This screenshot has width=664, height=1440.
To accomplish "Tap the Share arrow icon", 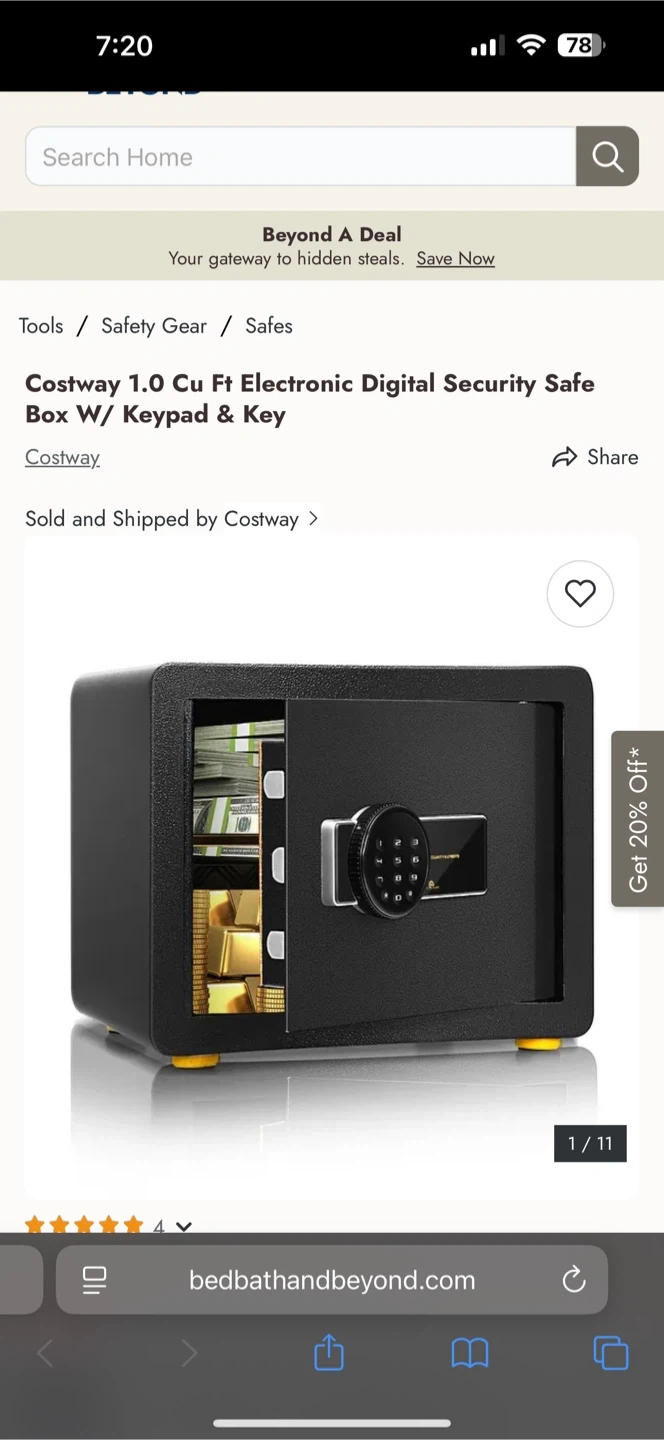I will (x=565, y=457).
